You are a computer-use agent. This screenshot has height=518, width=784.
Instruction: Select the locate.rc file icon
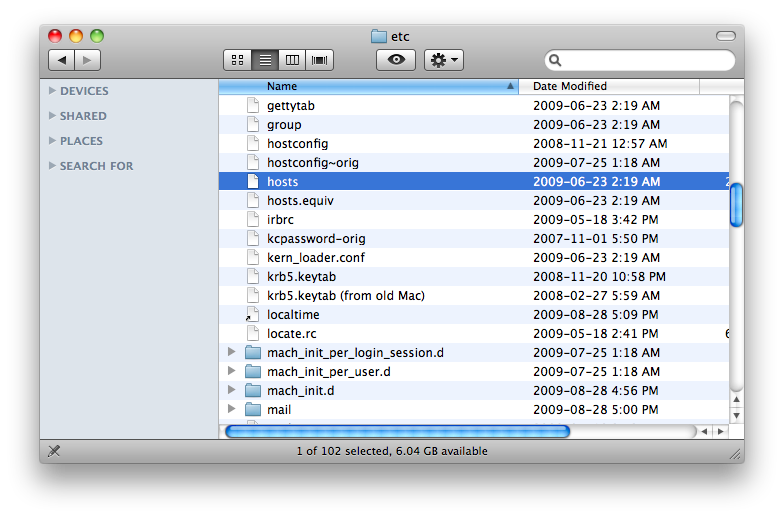[x=253, y=334]
